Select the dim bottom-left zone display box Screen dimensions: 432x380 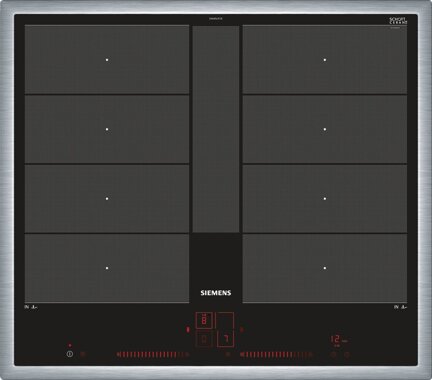tap(204, 339)
